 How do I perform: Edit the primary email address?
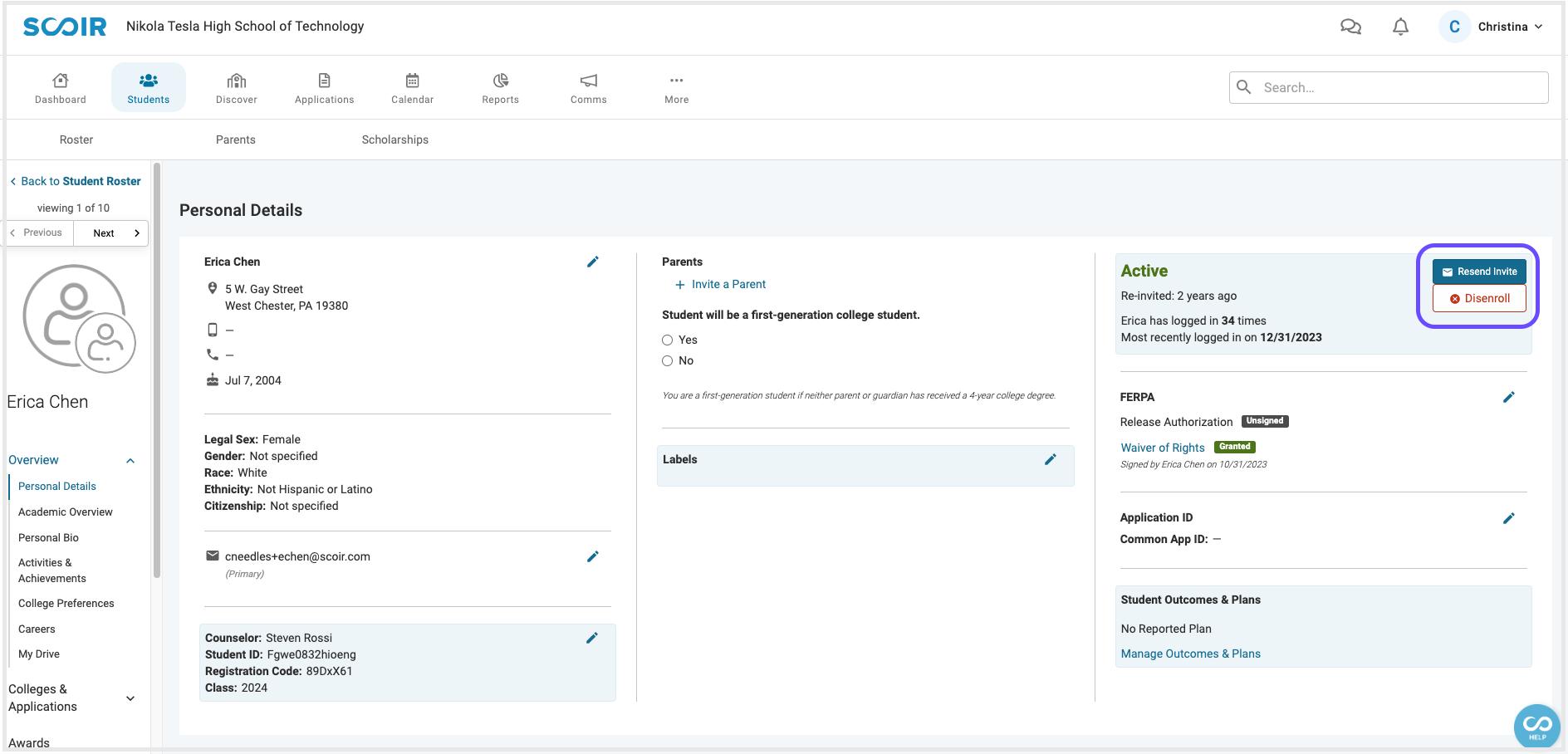click(593, 556)
